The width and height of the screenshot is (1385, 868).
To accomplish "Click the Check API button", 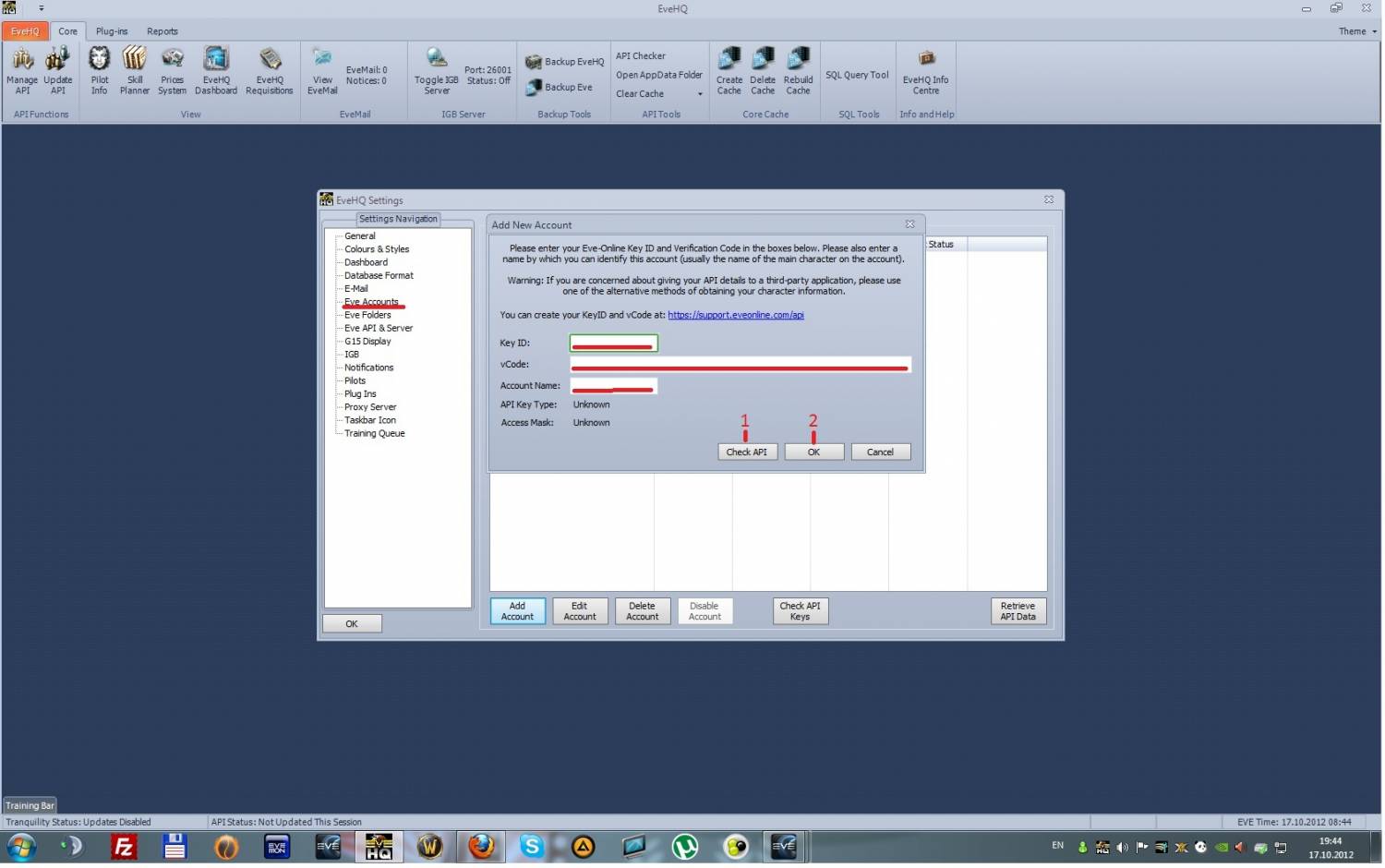I will [747, 452].
